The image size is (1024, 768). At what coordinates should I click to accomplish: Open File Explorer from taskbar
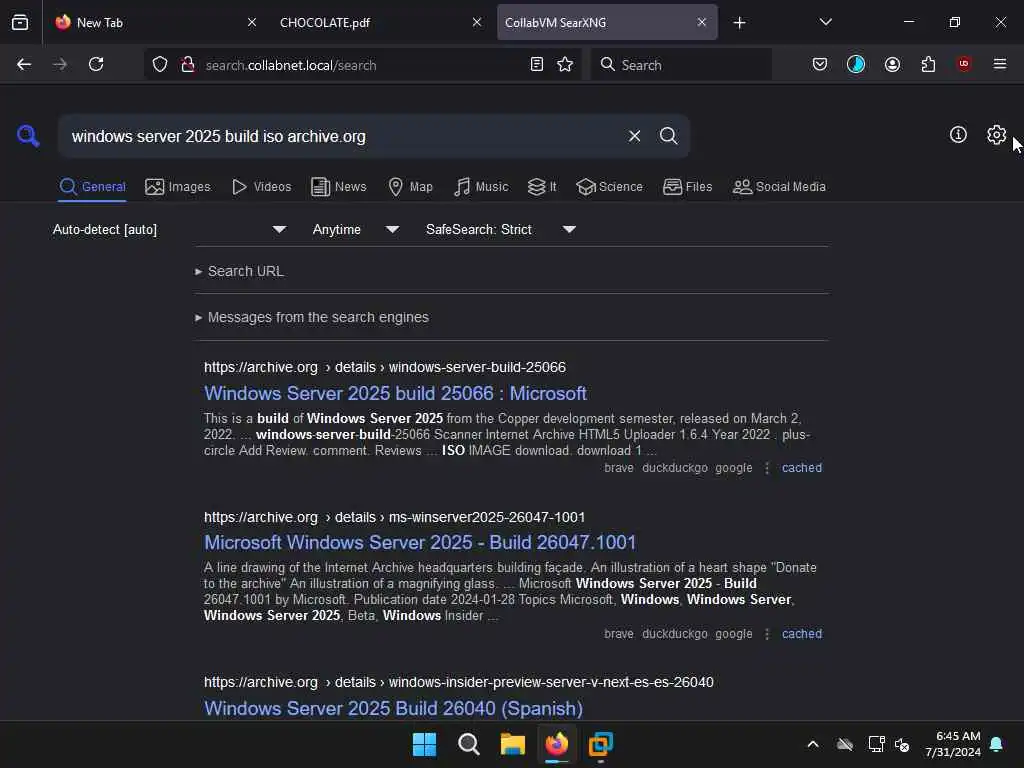click(x=513, y=744)
